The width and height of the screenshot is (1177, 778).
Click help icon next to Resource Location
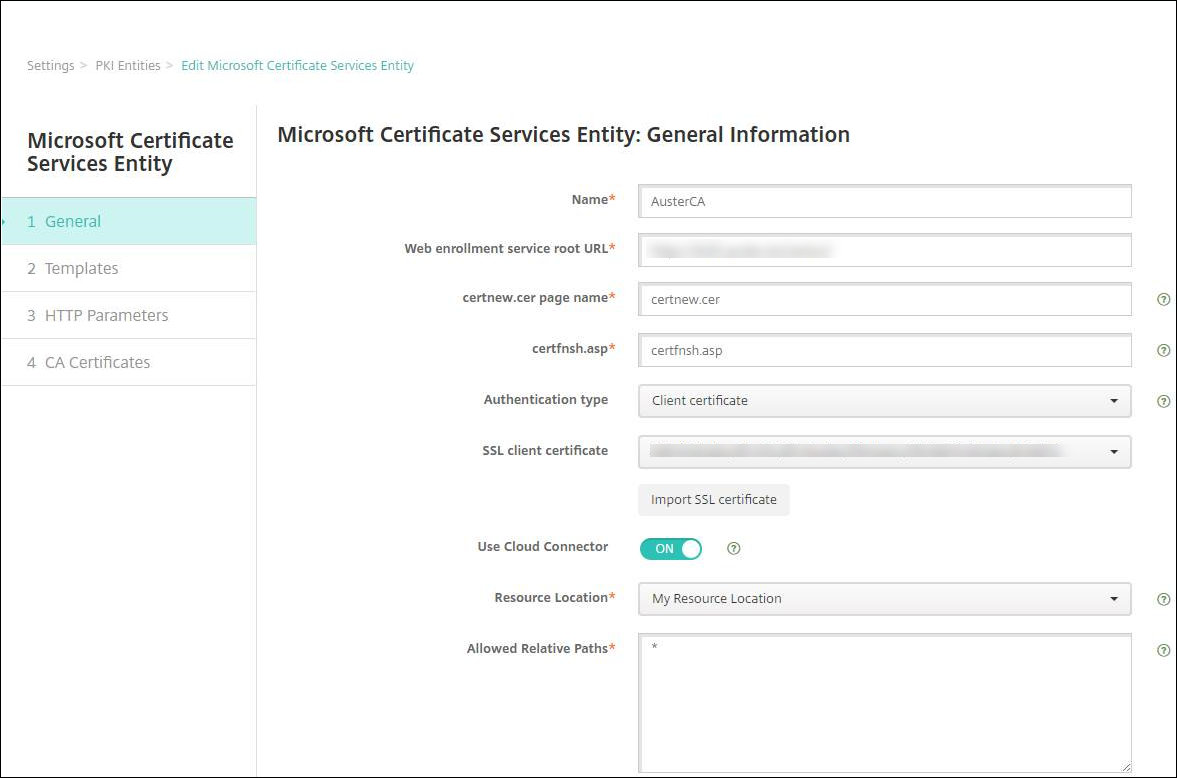(x=1163, y=599)
